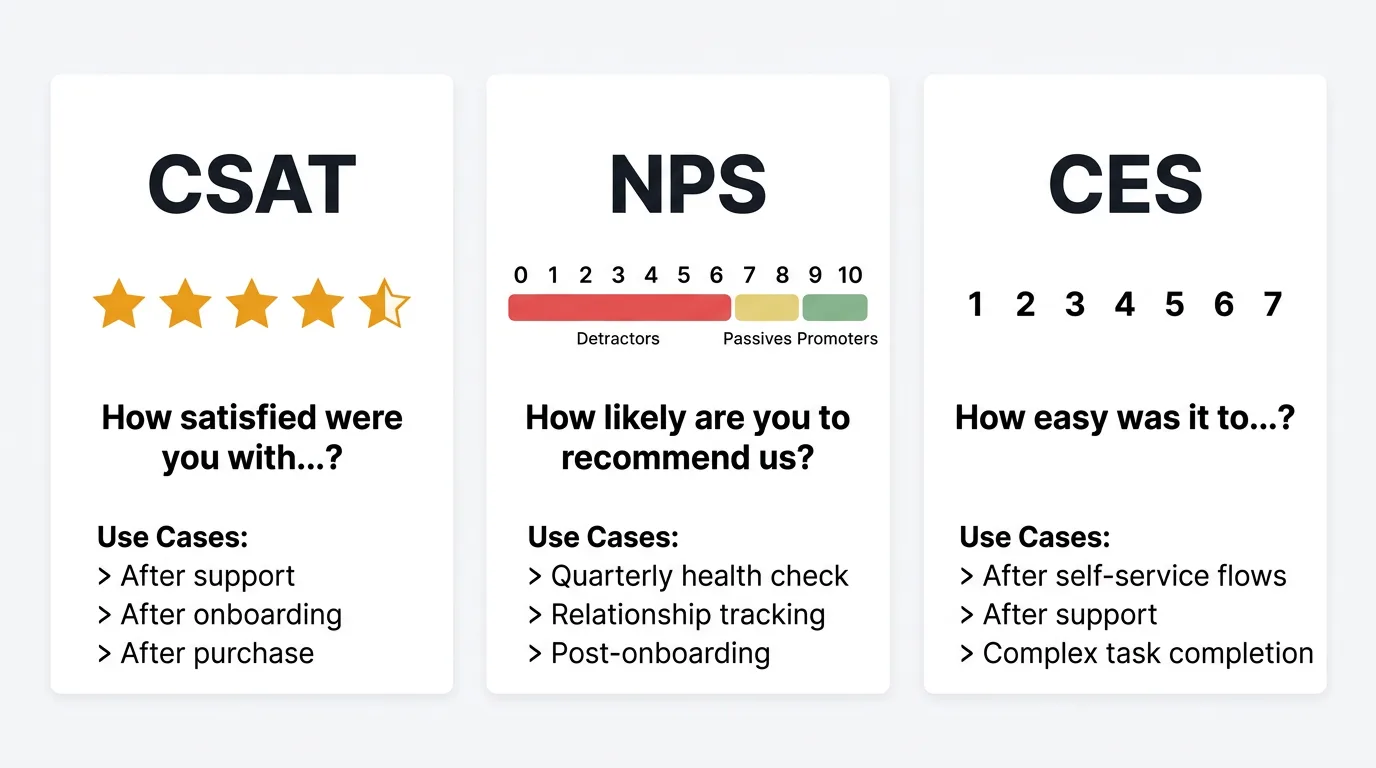Click the red Detractors bar segment
This screenshot has width=1376, height=768.
point(619,307)
